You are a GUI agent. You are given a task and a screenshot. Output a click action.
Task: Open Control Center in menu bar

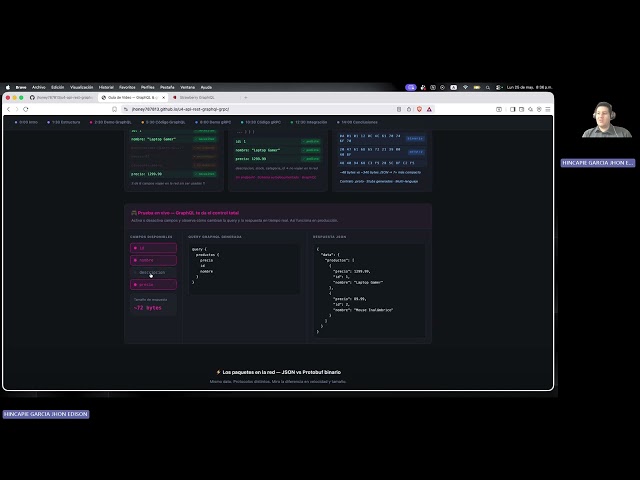coord(499,87)
